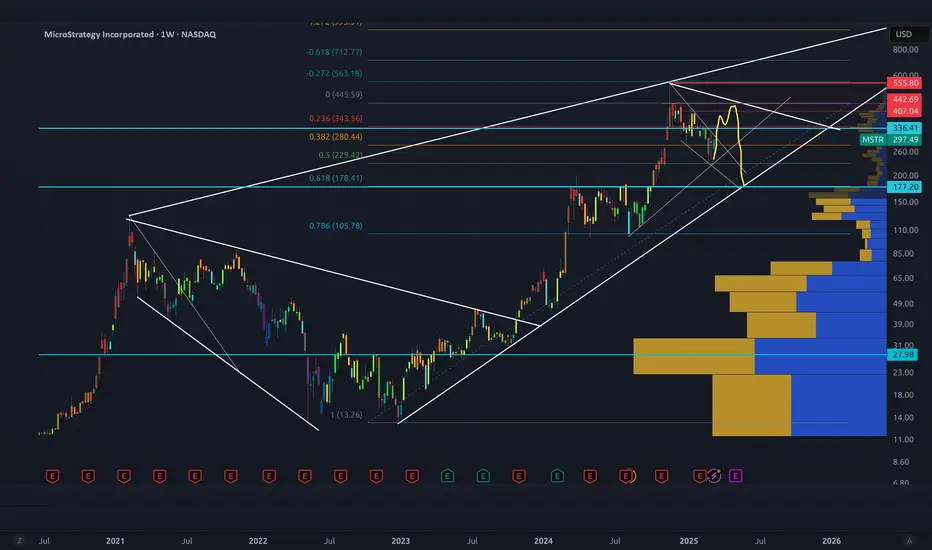Click the purple lightning event marker

(x=714, y=476)
